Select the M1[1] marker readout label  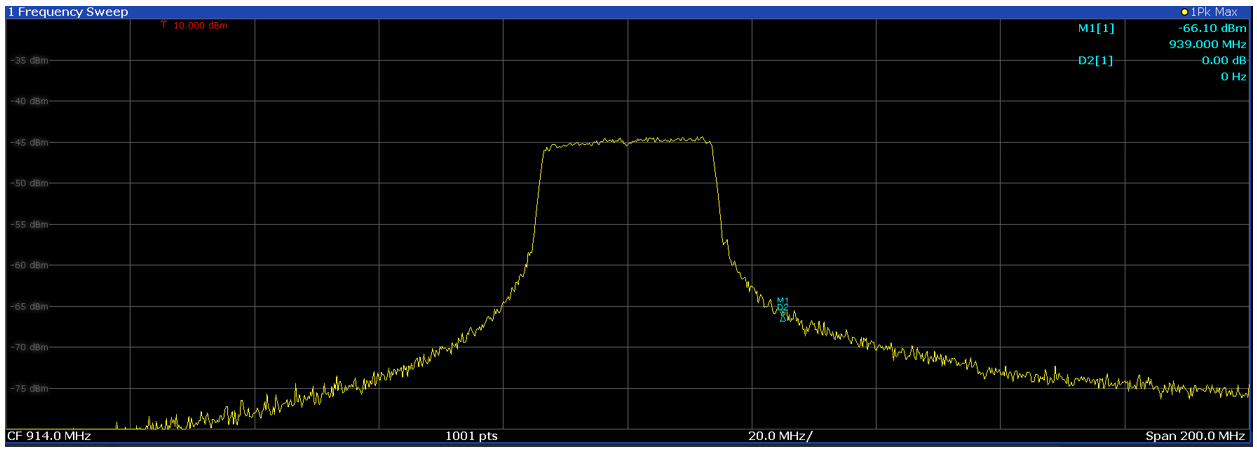tap(1095, 28)
